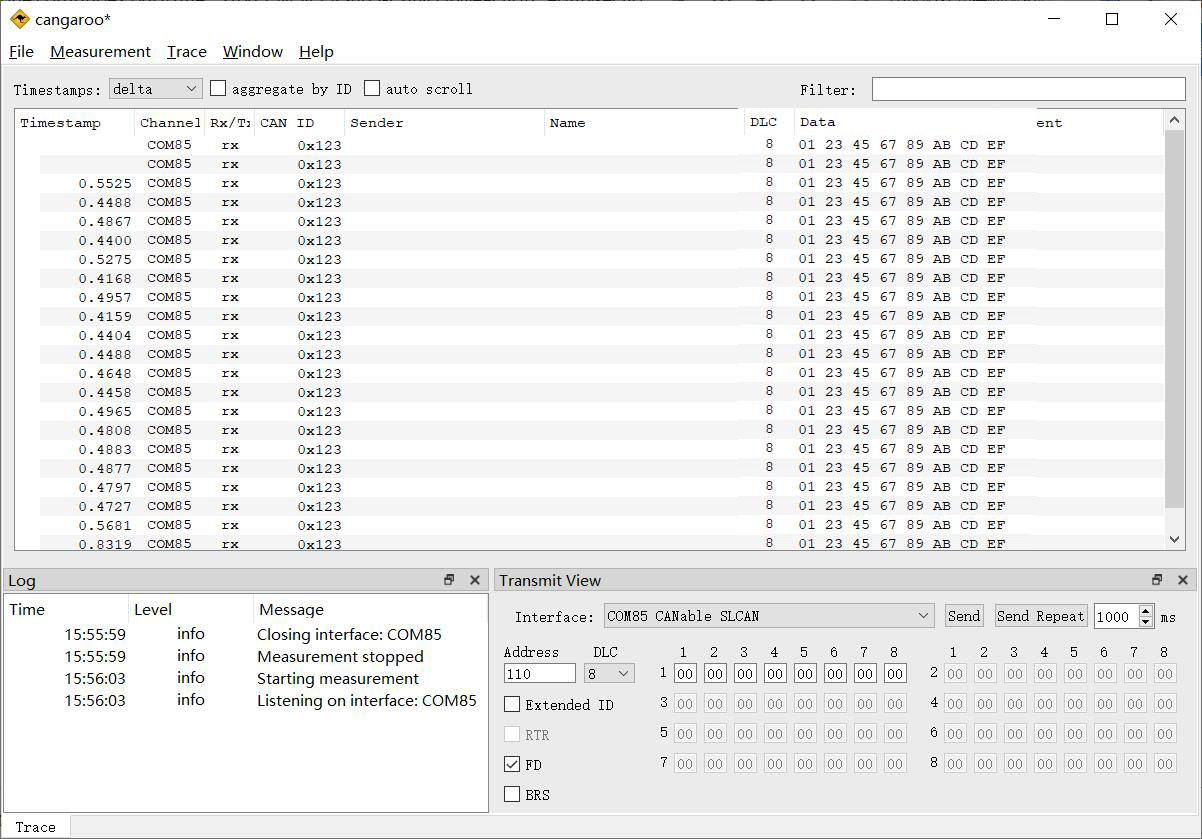
Task: Click the Send Repeat button
Action: click(x=1040, y=616)
